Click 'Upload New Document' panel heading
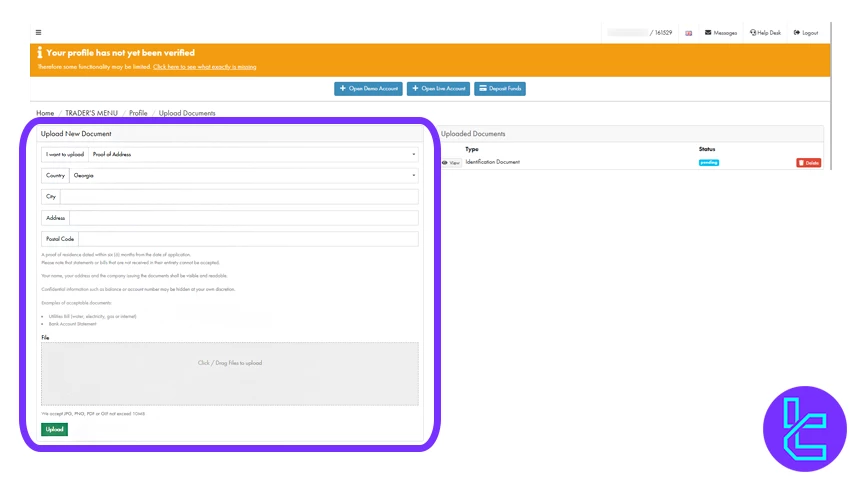 [x=76, y=133]
